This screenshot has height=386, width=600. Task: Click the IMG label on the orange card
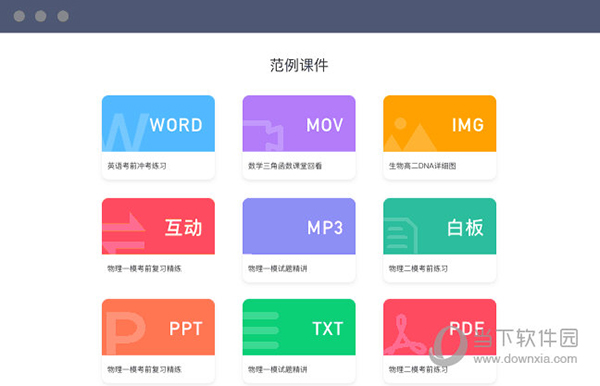[x=468, y=125]
